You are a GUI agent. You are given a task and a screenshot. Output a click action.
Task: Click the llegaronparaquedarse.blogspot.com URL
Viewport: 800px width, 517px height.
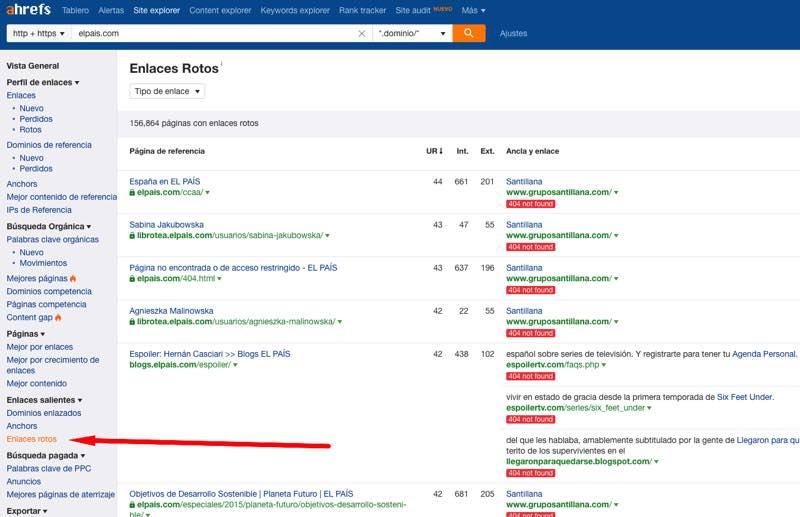pos(579,461)
